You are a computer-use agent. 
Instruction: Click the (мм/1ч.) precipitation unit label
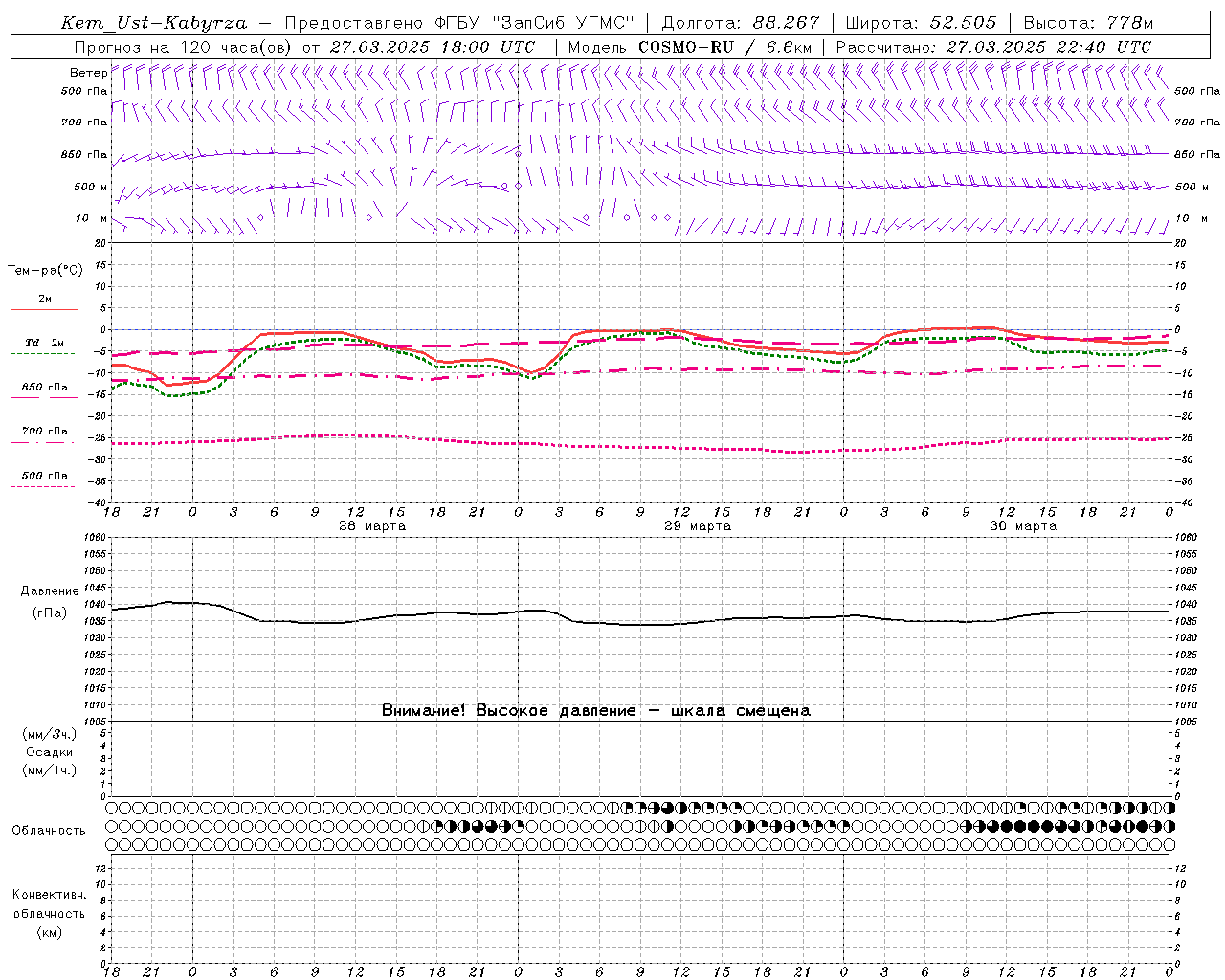(49, 770)
